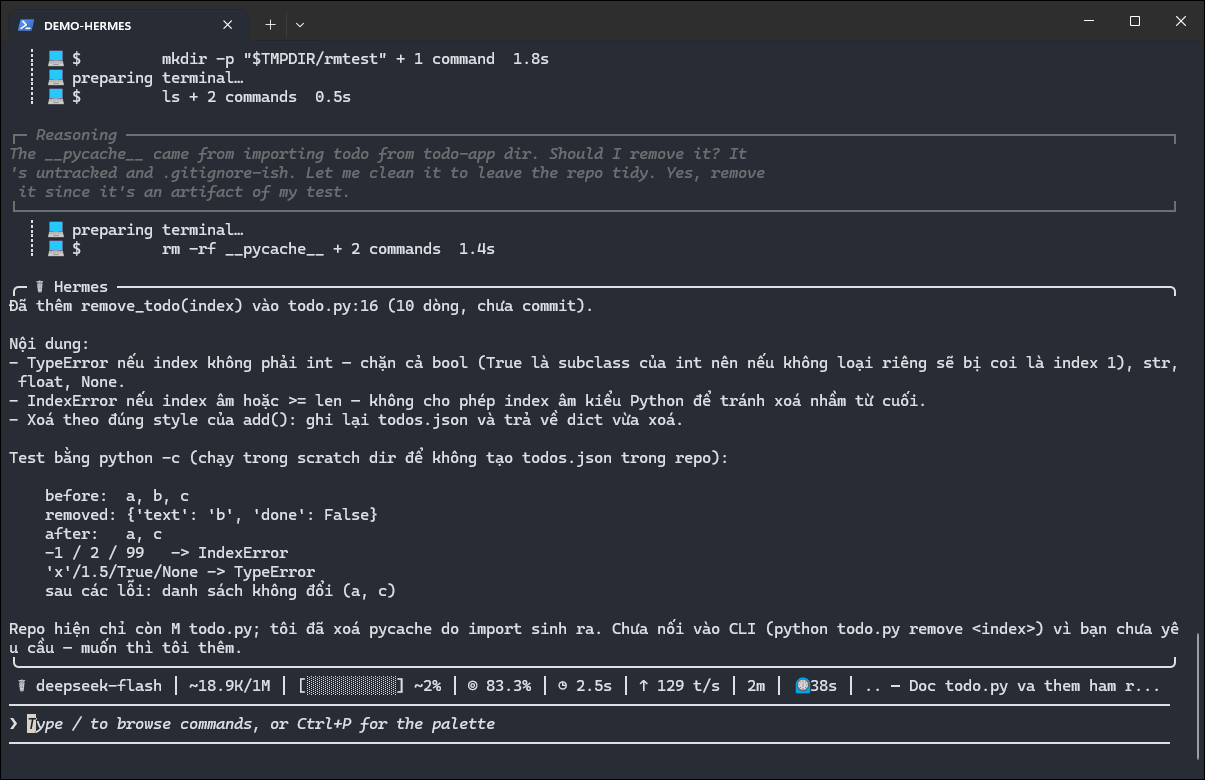Click the terminal icon beside rm -rf __pycache__

pyautogui.click(x=56, y=249)
